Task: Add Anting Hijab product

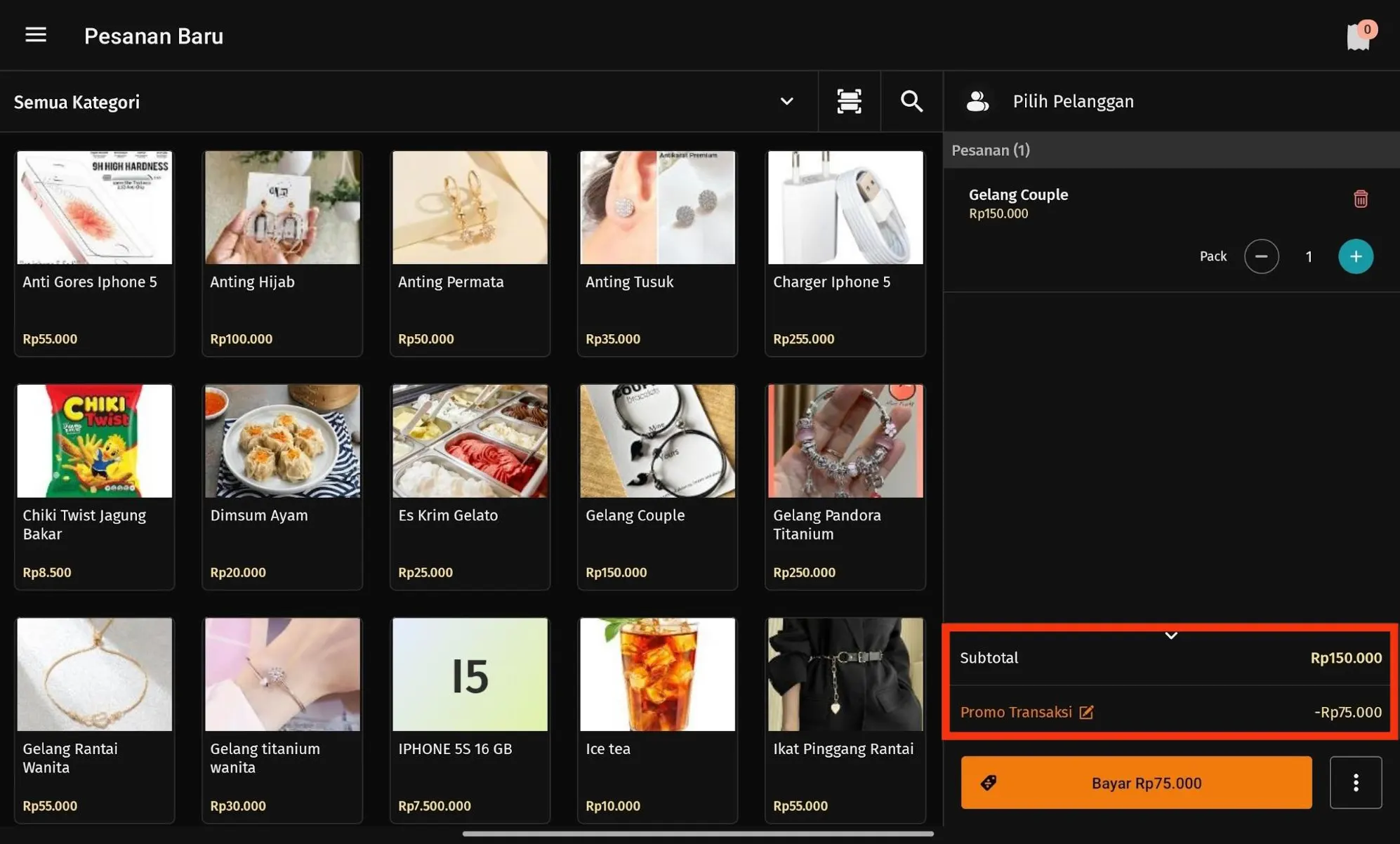Action: click(282, 253)
